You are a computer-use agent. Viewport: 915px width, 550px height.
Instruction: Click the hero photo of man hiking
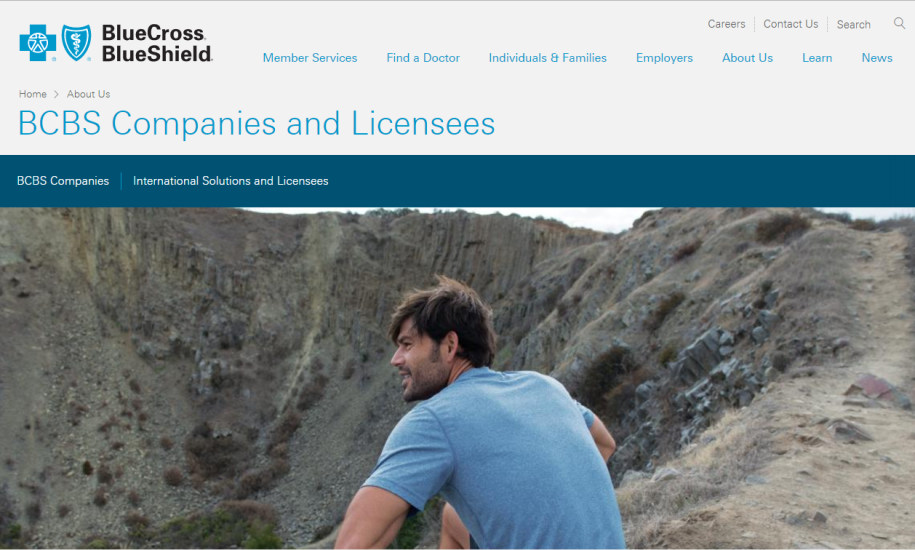458,379
